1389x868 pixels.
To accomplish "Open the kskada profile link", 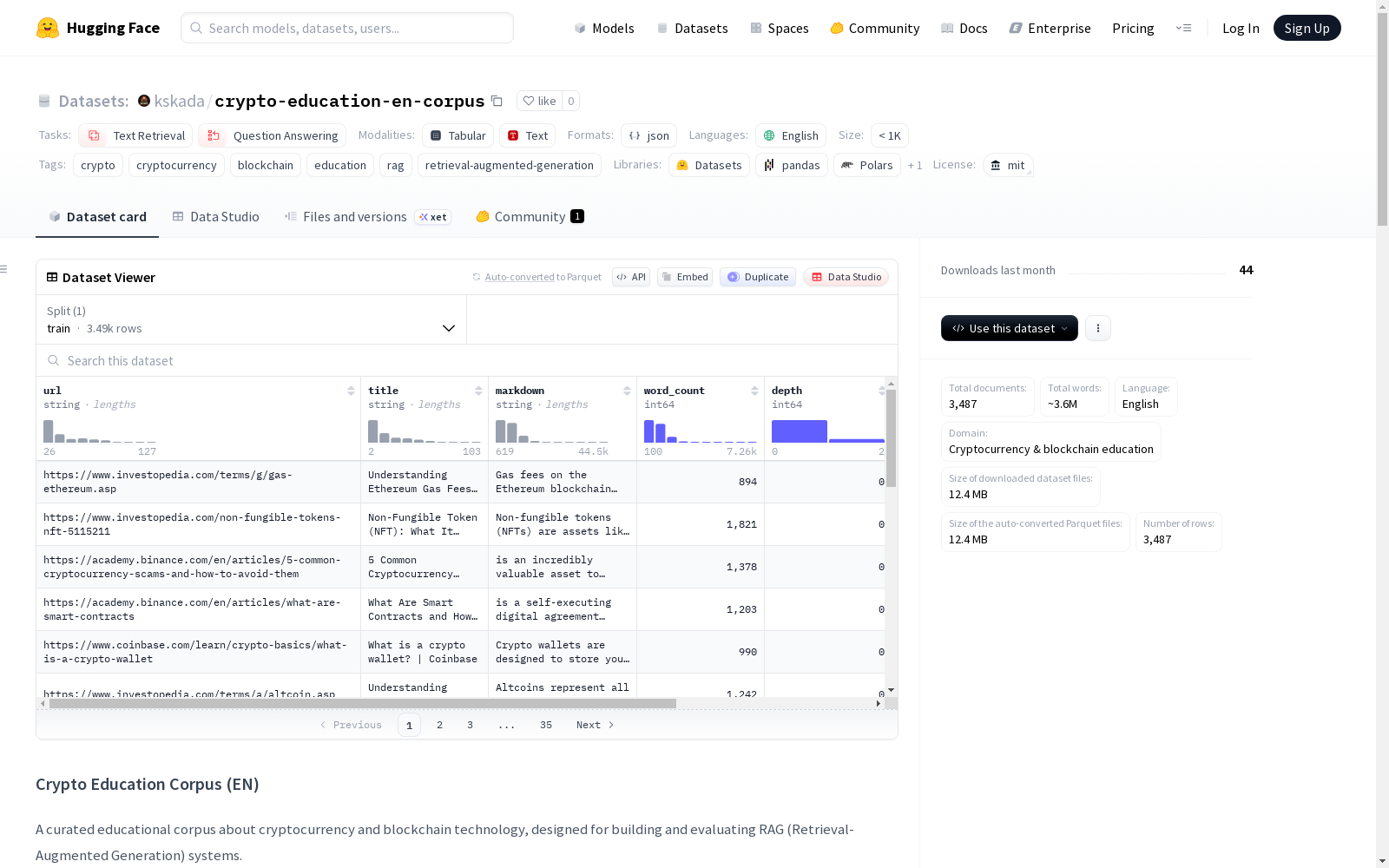I will pos(180,101).
